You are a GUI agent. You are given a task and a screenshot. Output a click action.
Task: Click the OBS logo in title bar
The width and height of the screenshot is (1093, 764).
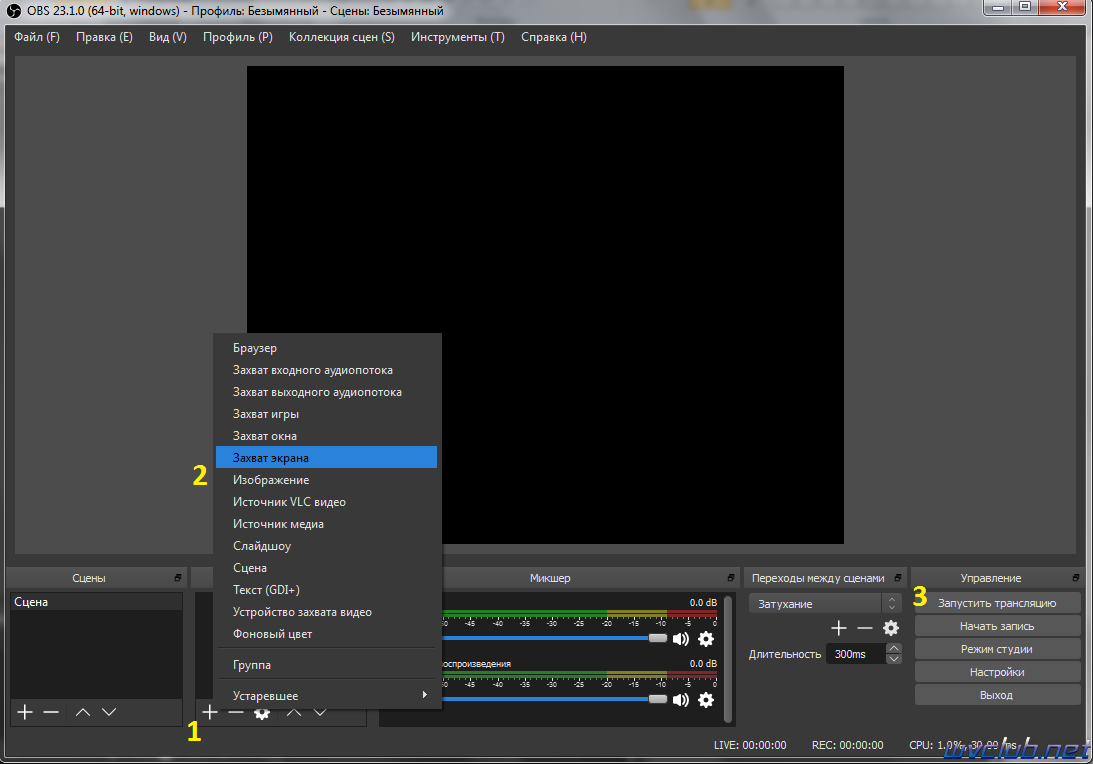pyautogui.click(x=13, y=11)
